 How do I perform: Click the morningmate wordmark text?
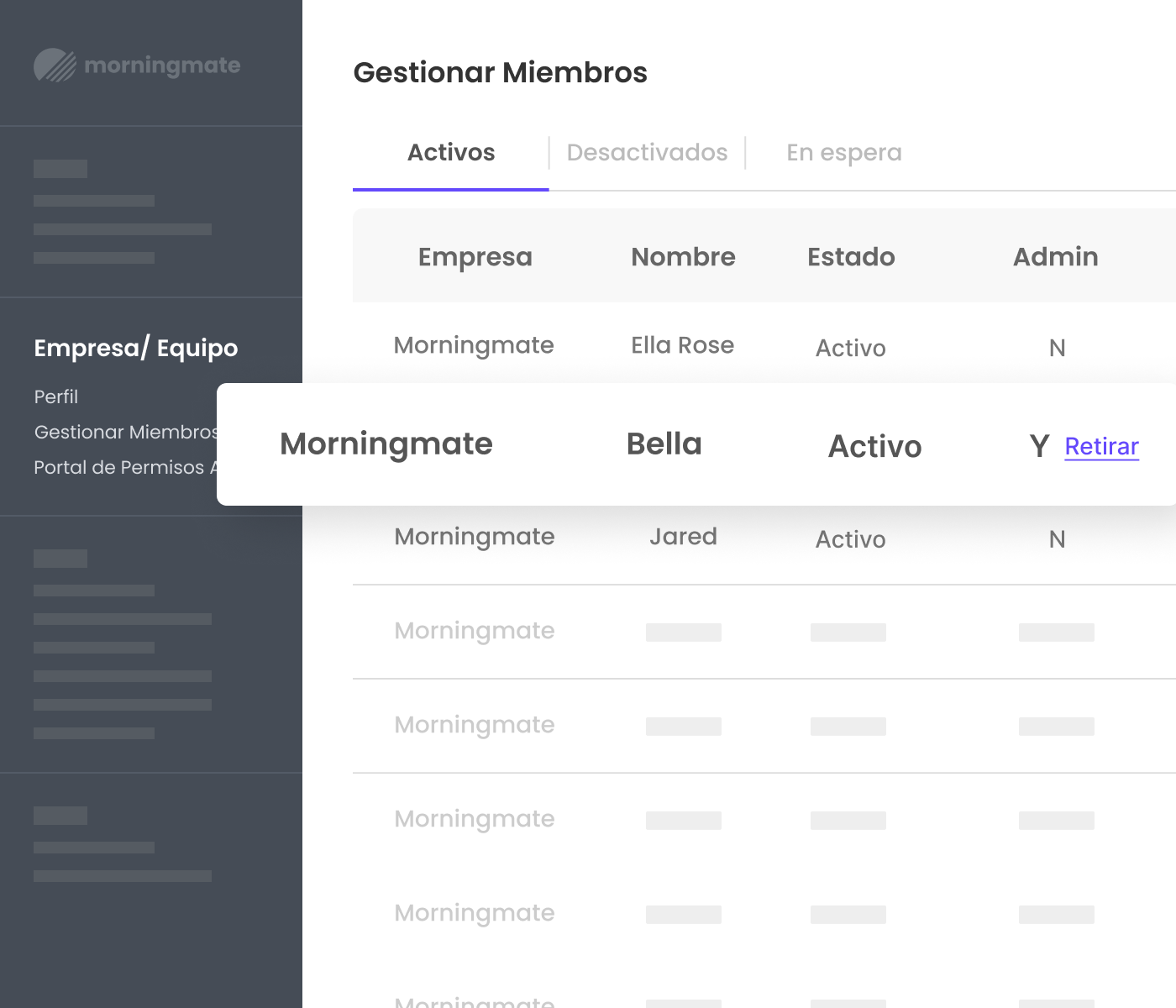click(162, 66)
